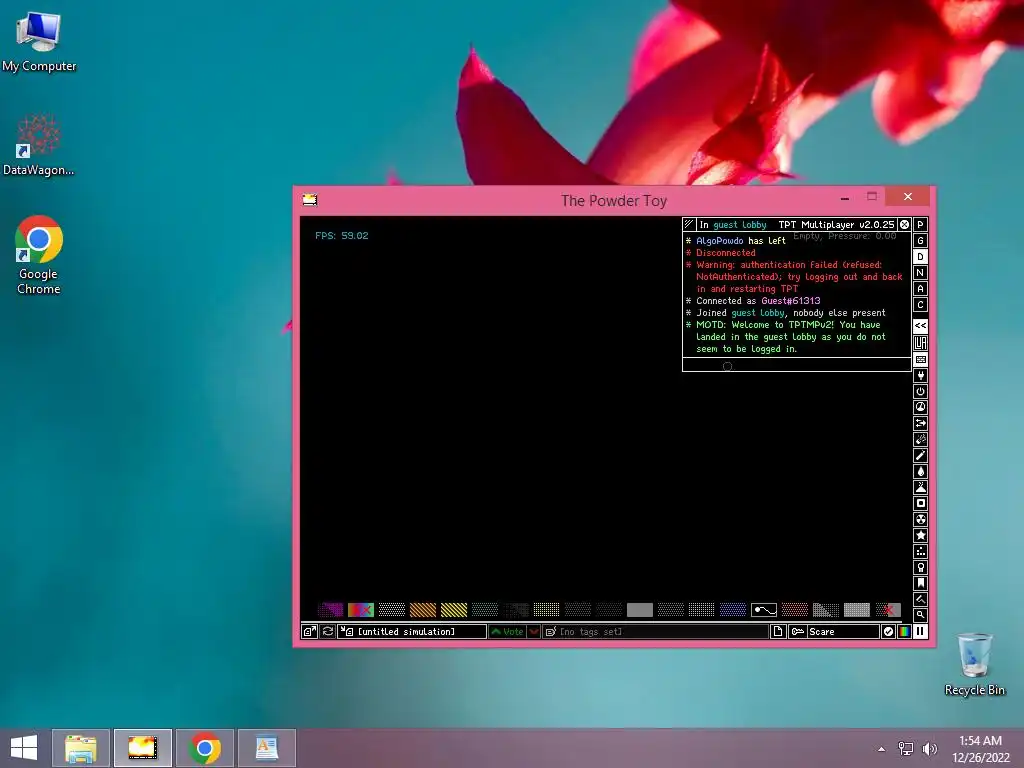This screenshot has height=768, width=1024.
Task: Close the TPT Multiplayer chat window
Action: pos(904,225)
